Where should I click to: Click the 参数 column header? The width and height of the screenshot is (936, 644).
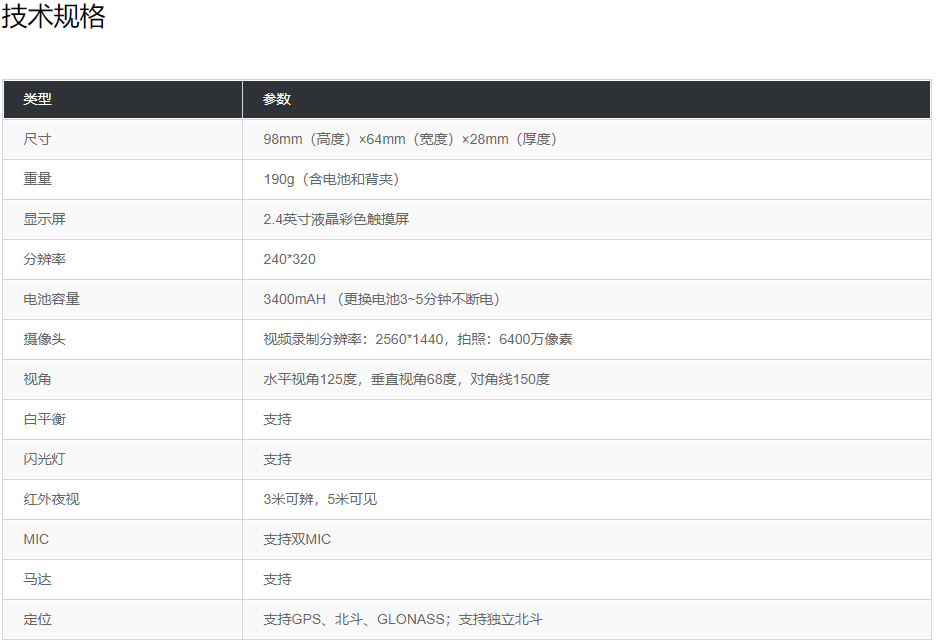(276, 99)
